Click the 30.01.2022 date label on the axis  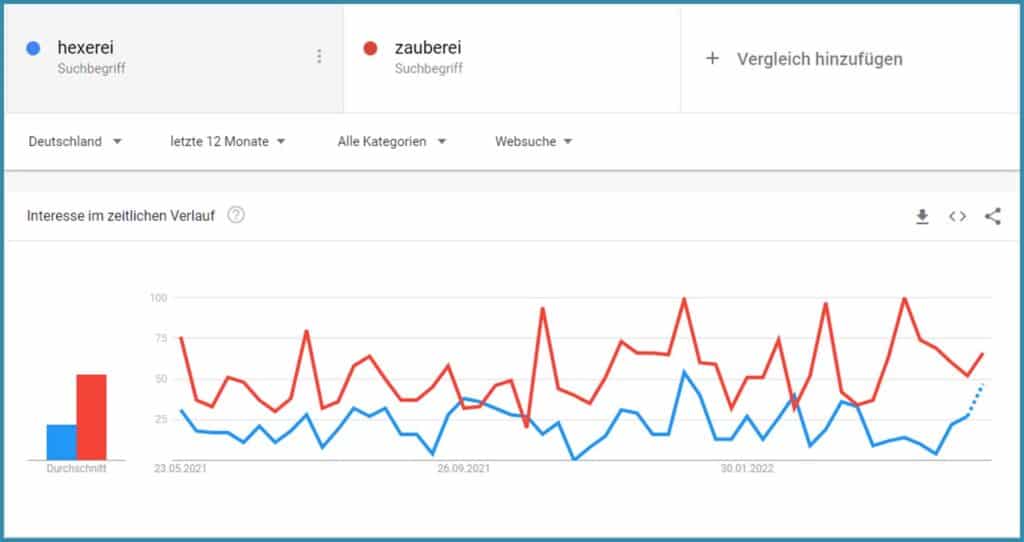pos(748,468)
